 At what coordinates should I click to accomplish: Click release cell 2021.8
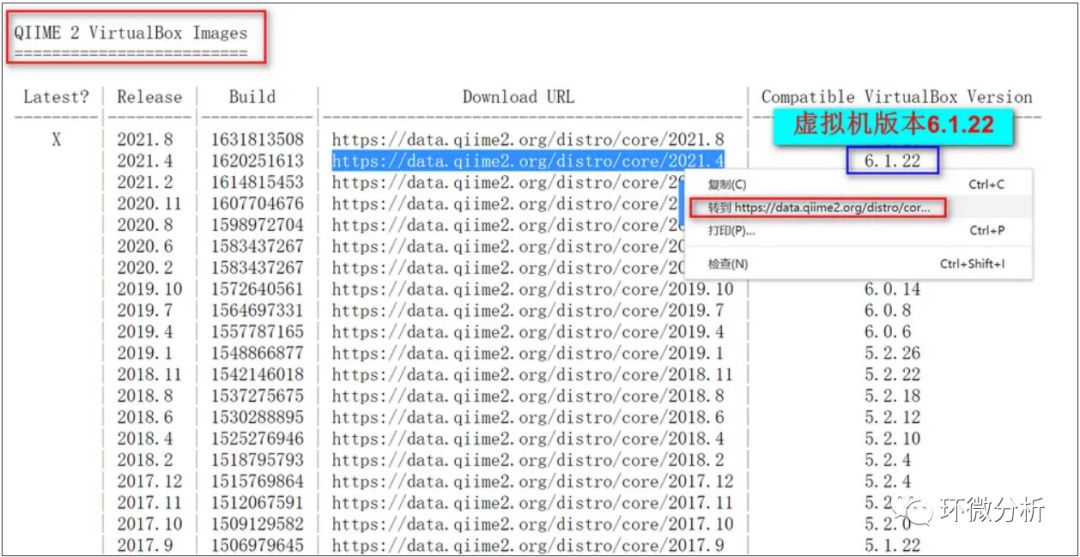click(x=145, y=140)
